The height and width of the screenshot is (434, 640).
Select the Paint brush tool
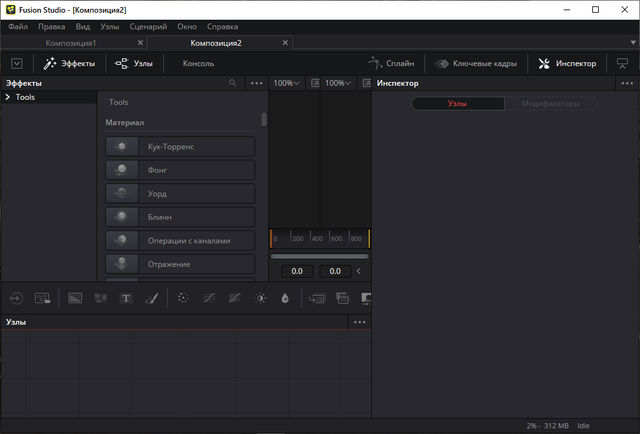[x=152, y=298]
